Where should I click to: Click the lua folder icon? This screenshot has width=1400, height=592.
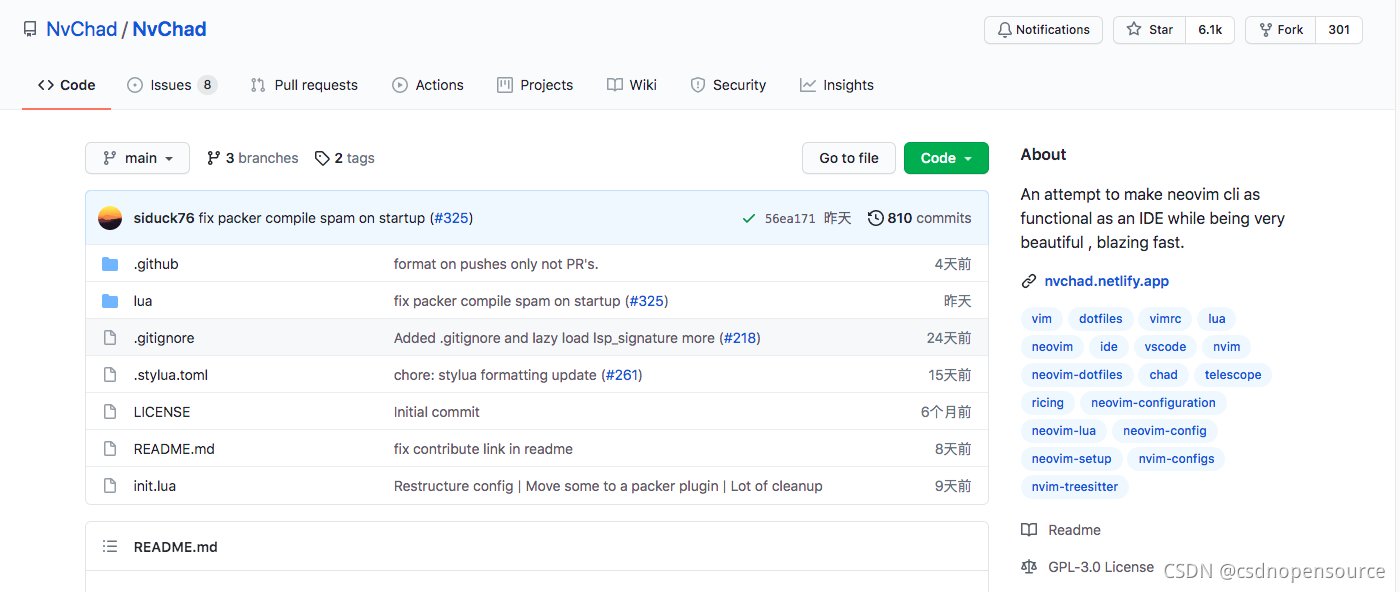pos(110,301)
